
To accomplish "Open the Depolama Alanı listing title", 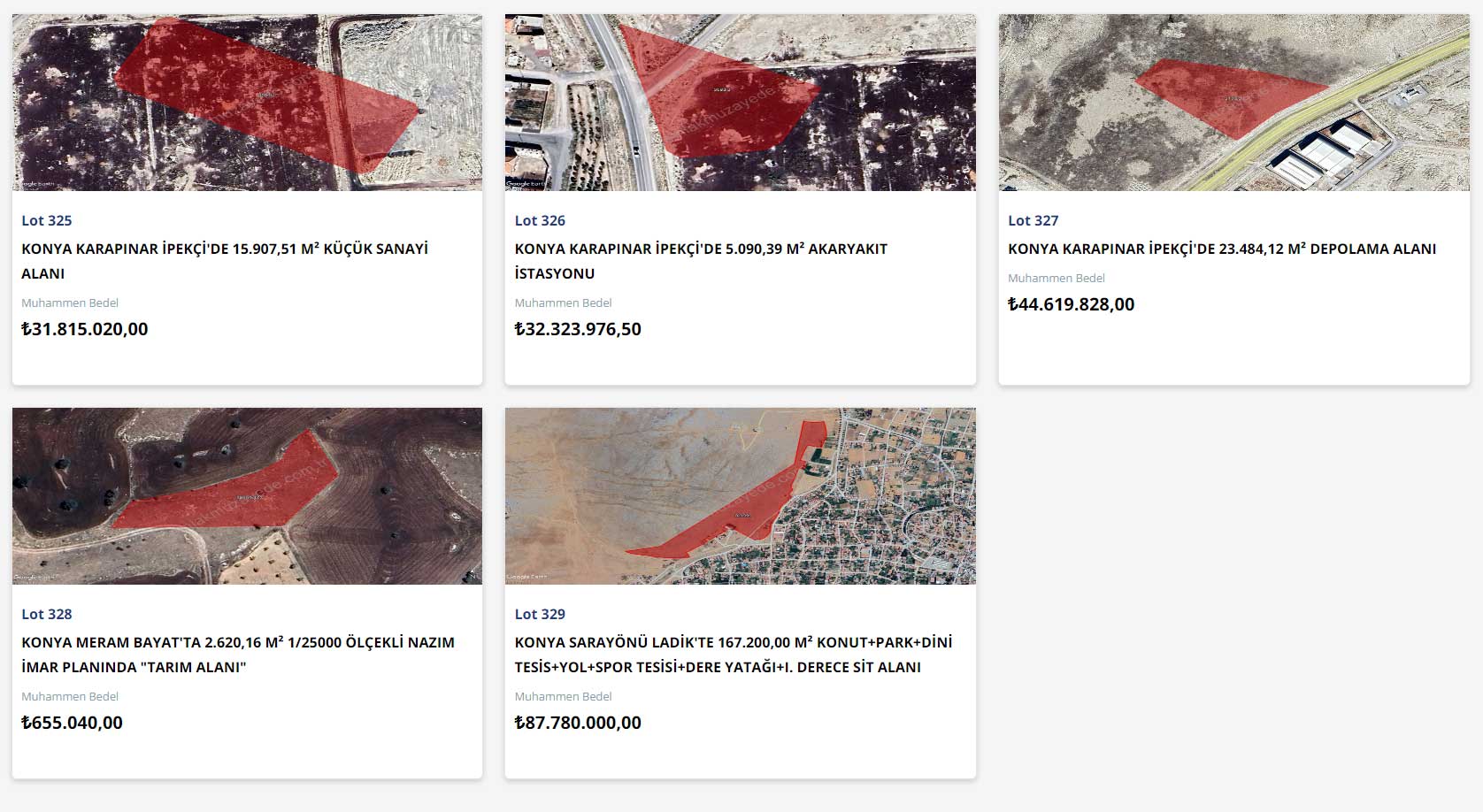I will click(x=1222, y=249).
